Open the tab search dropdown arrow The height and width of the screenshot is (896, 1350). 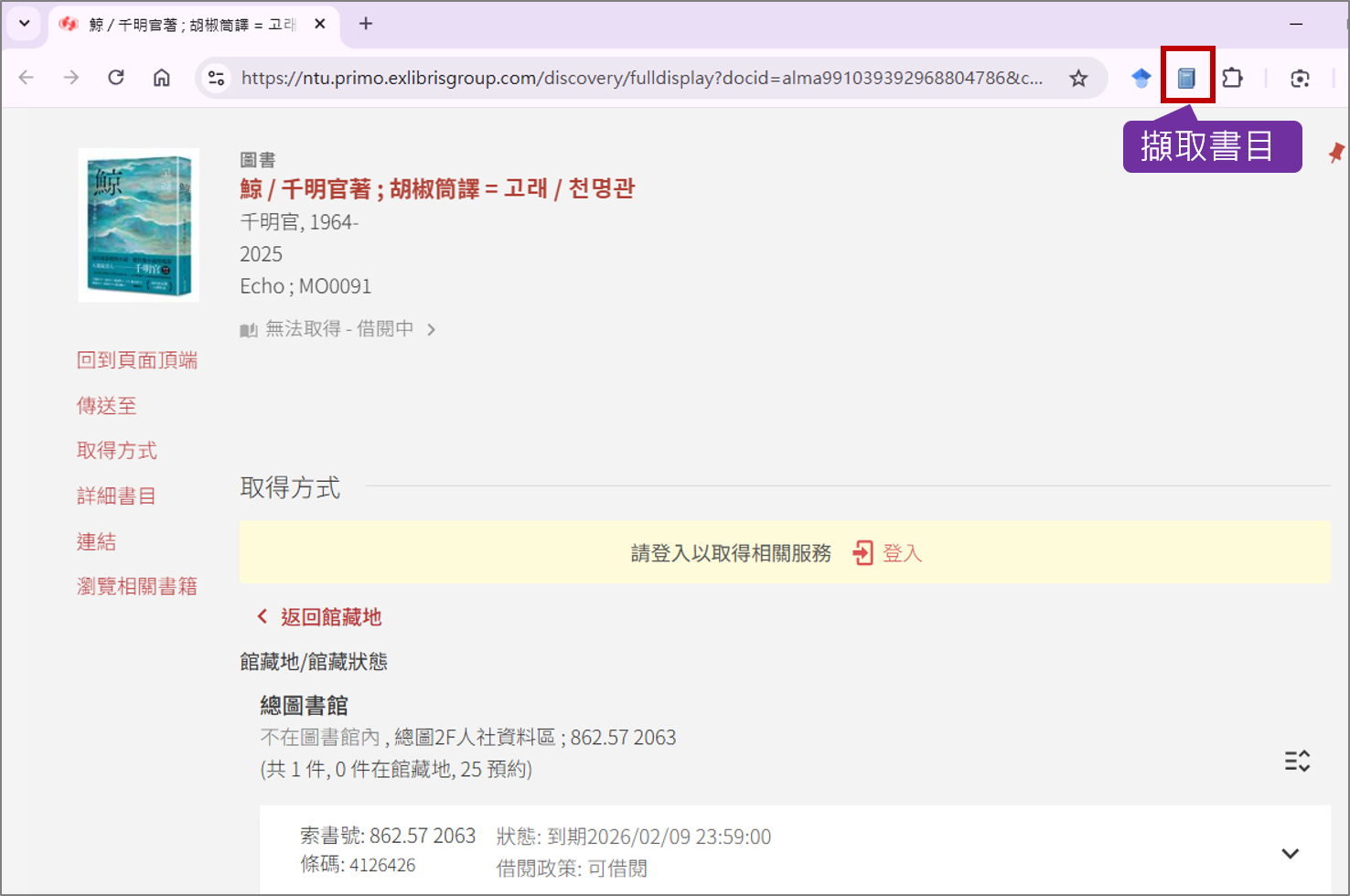click(x=25, y=24)
